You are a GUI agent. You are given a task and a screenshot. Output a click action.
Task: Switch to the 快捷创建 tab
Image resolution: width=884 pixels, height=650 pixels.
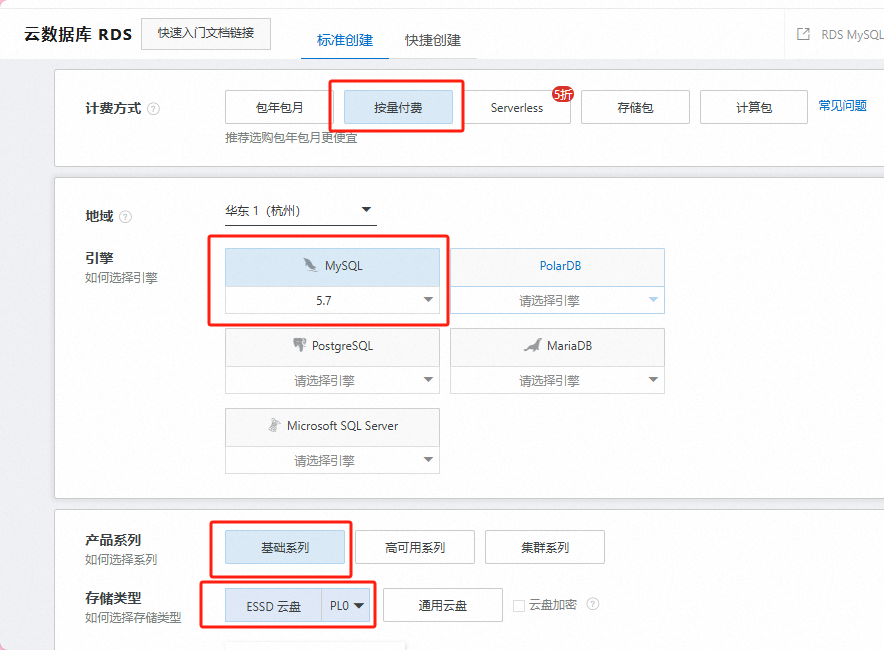[432, 40]
